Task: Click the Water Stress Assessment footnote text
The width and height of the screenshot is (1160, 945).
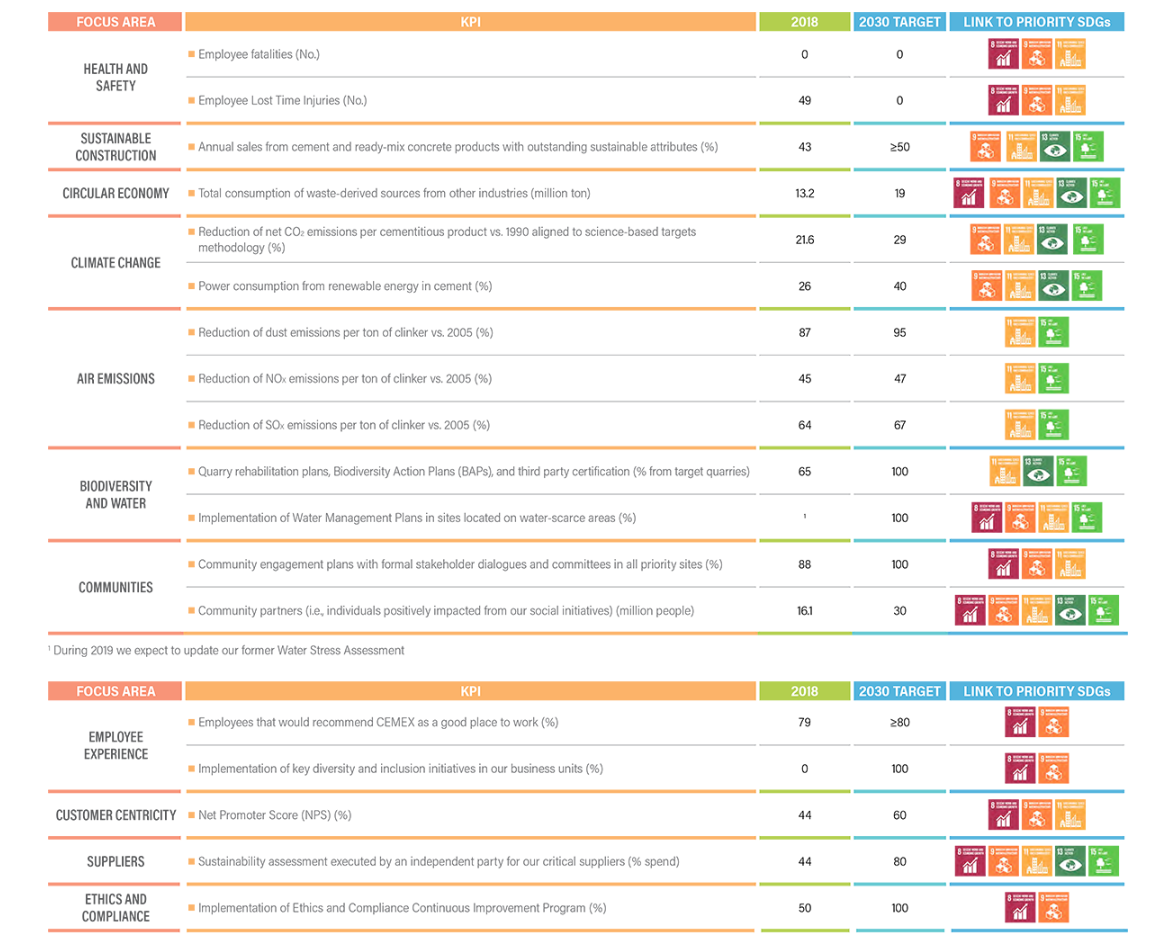Action: [229, 650]
